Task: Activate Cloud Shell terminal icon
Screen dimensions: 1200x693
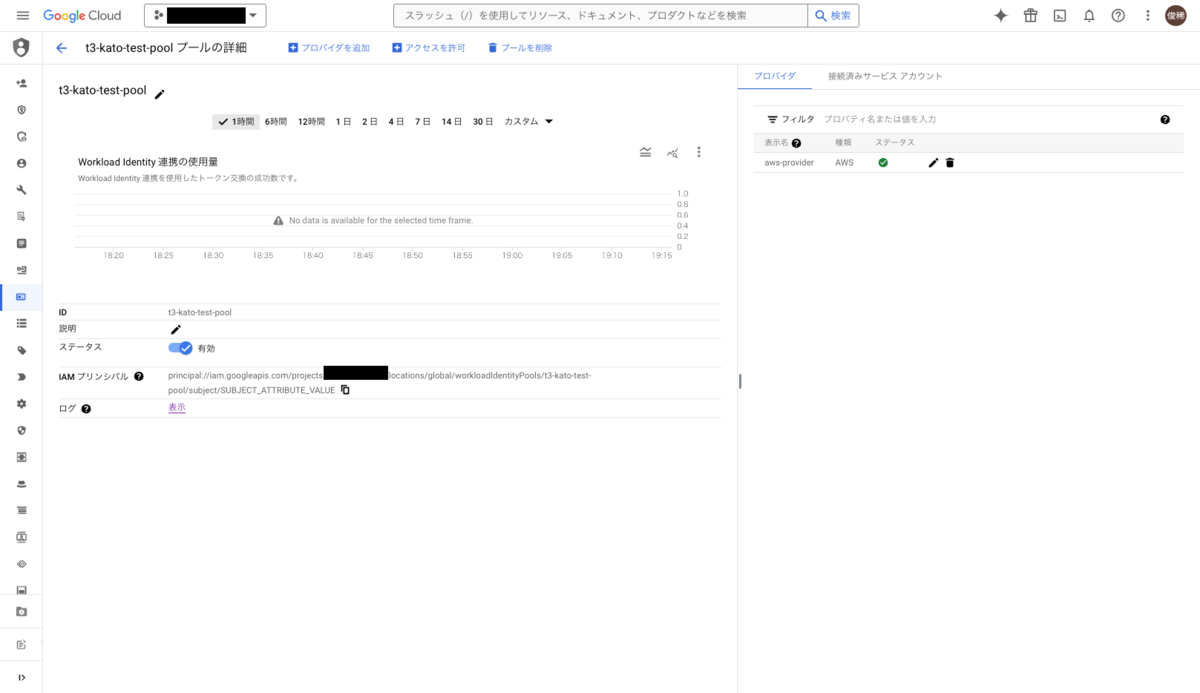Action: 1060,16
